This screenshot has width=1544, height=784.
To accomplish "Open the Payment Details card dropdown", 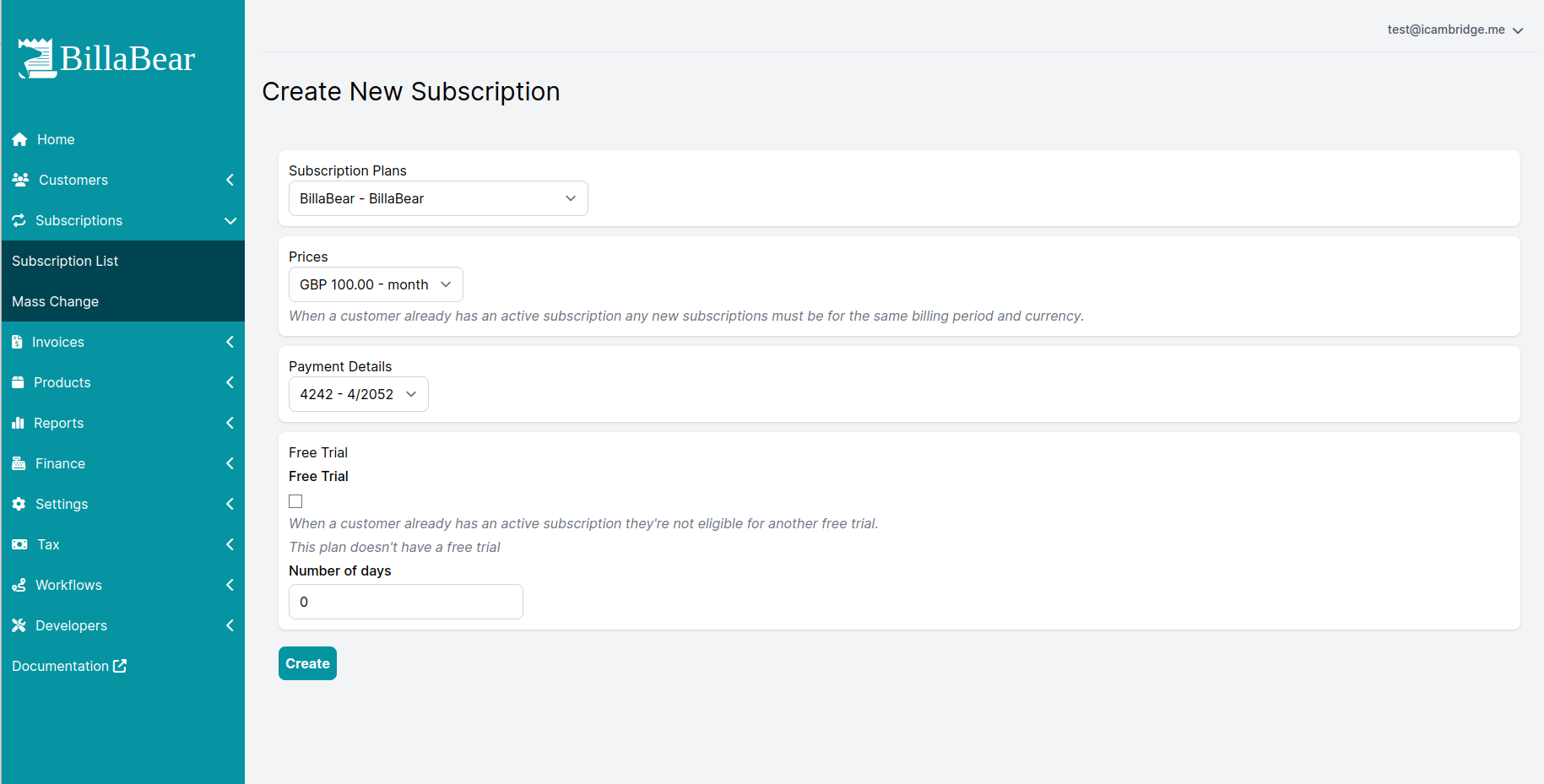I will 359,394.
